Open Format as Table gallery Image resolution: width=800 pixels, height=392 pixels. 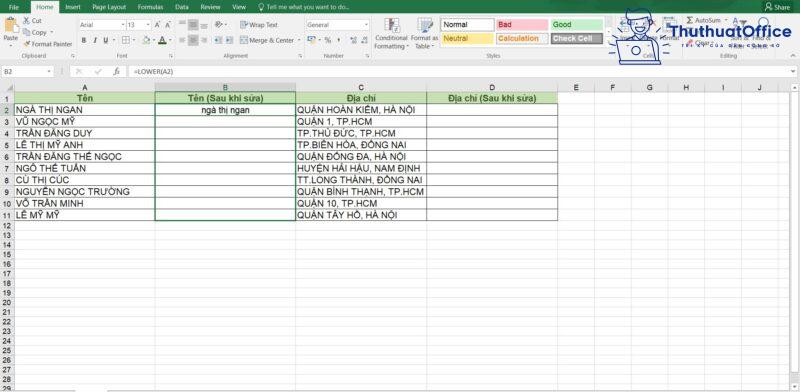click(x=424, y=34)
